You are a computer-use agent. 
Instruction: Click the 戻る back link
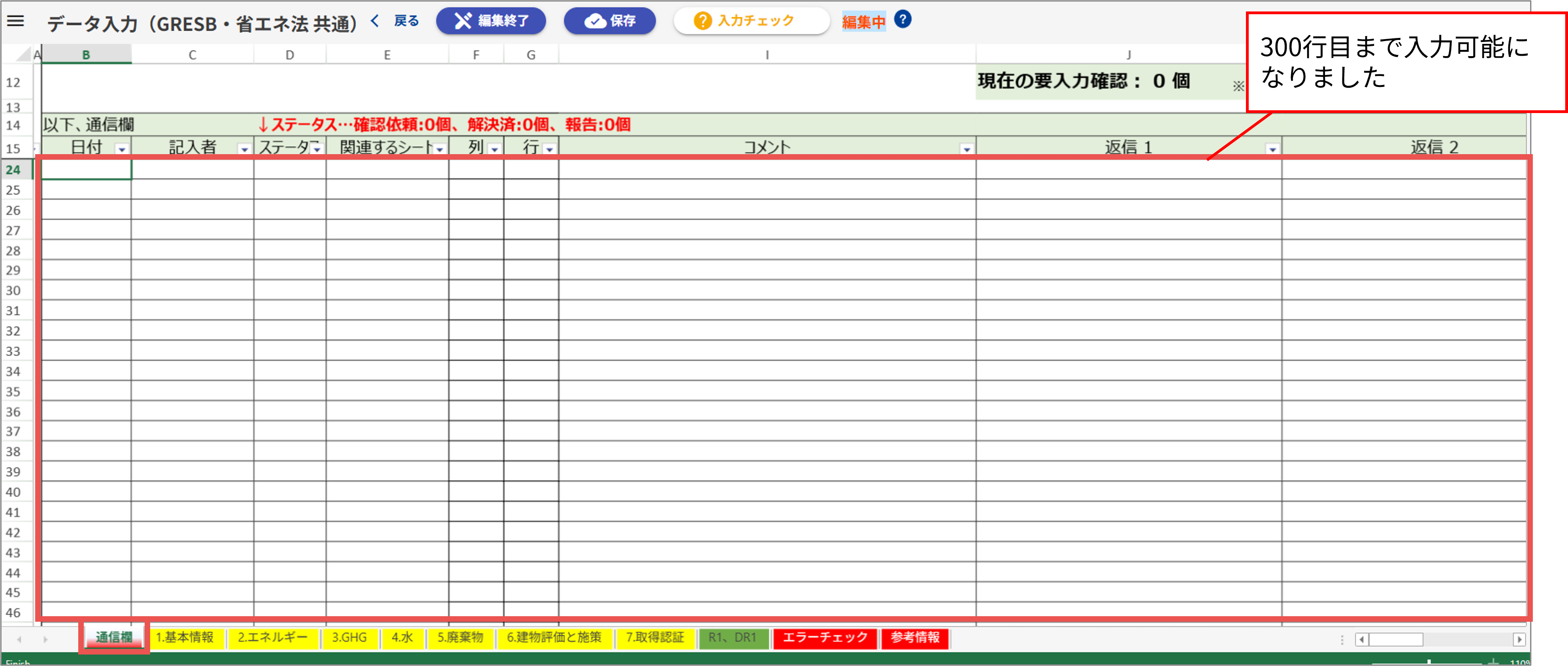tap(406, 21)
